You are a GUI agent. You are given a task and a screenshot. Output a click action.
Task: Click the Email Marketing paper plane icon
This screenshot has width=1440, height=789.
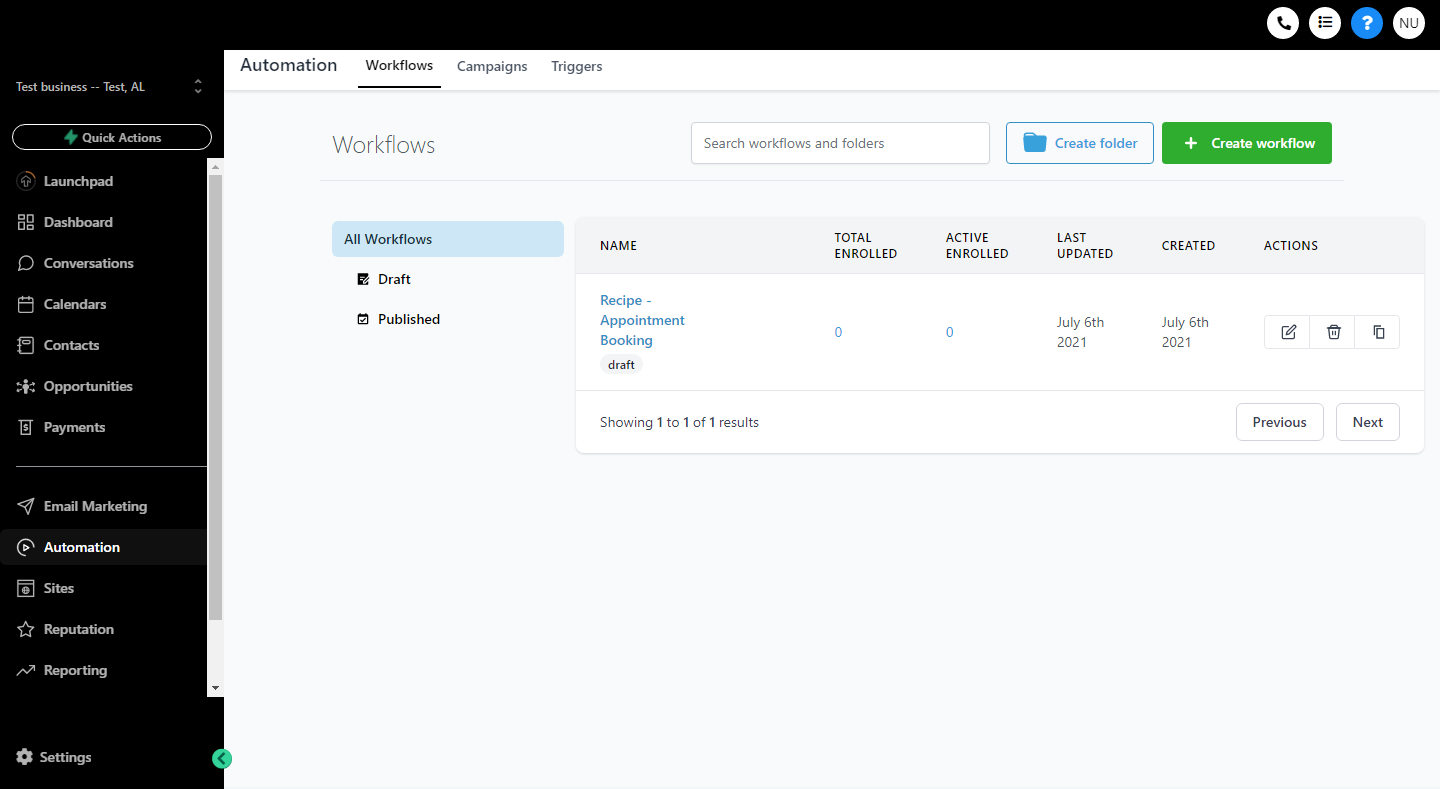(26, 506)
